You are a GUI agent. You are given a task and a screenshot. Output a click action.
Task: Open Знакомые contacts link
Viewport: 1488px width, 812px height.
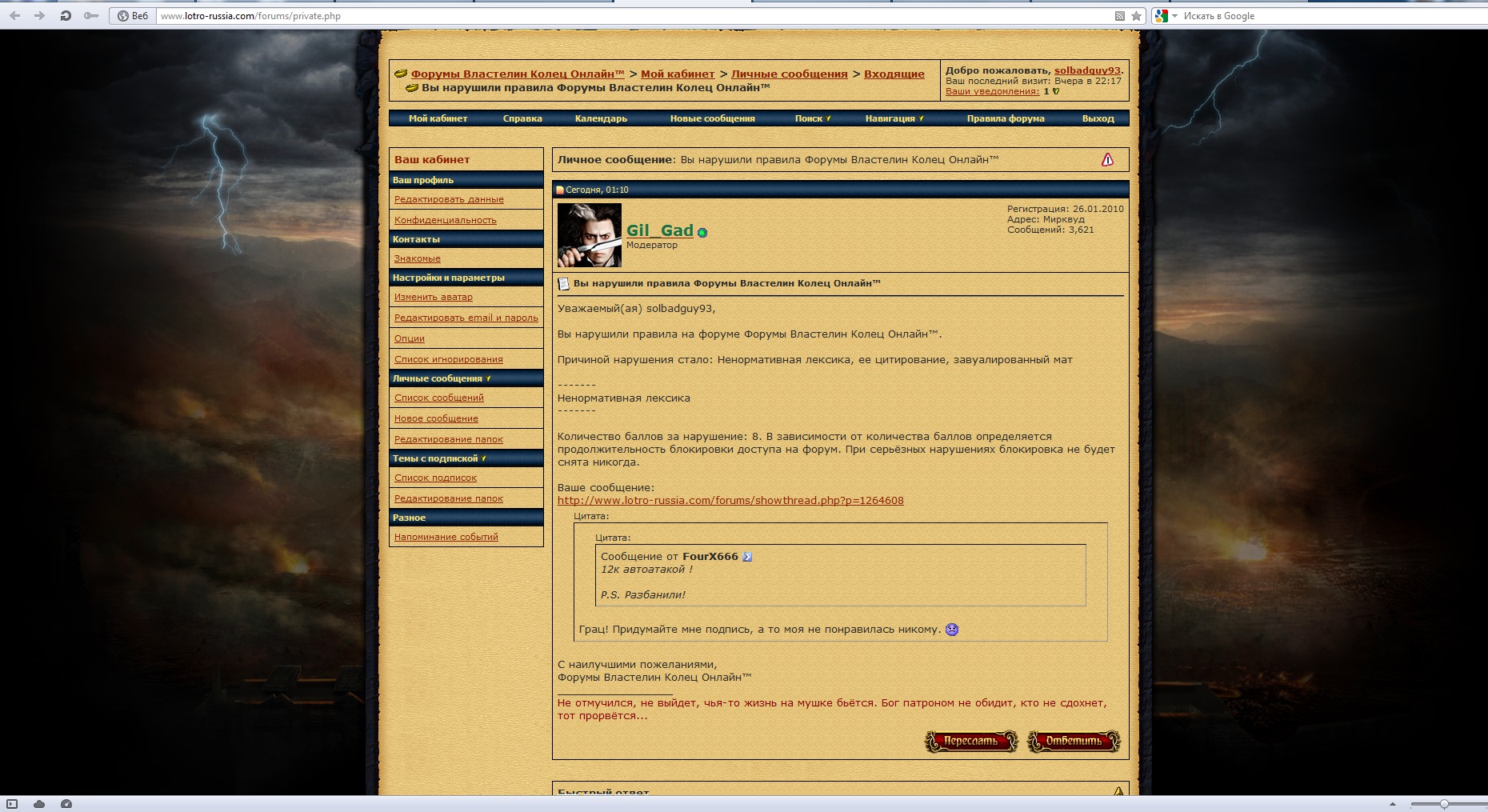(418, 258)
